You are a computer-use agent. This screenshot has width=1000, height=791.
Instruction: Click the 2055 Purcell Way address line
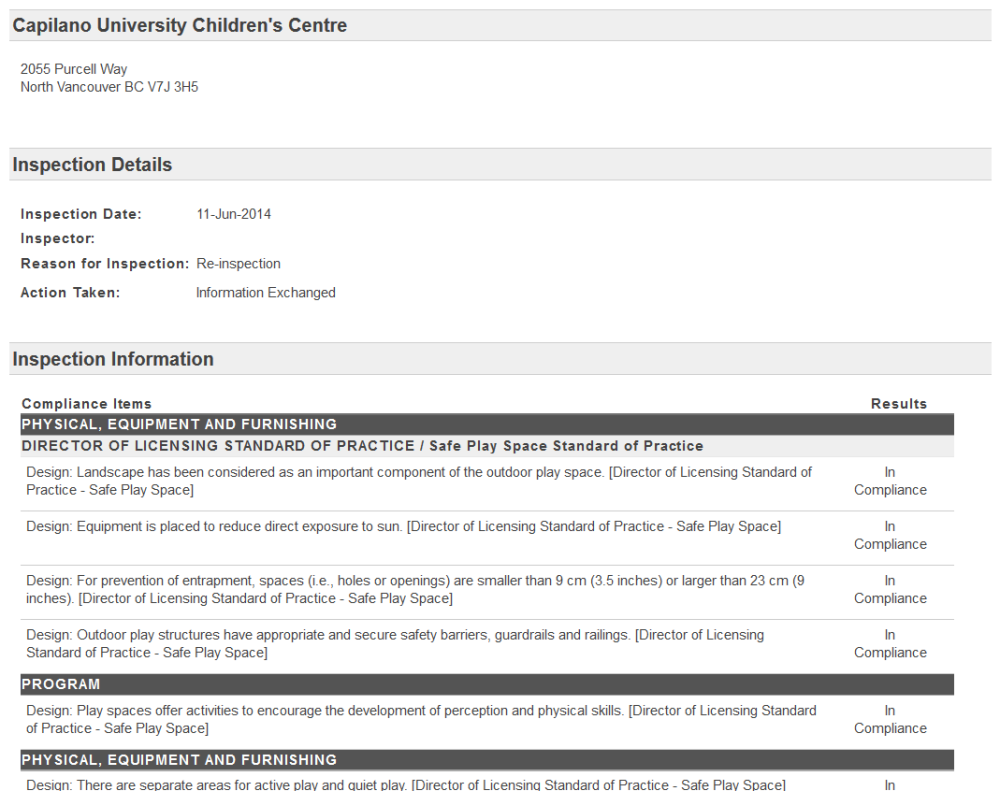(x=74, y=69)
